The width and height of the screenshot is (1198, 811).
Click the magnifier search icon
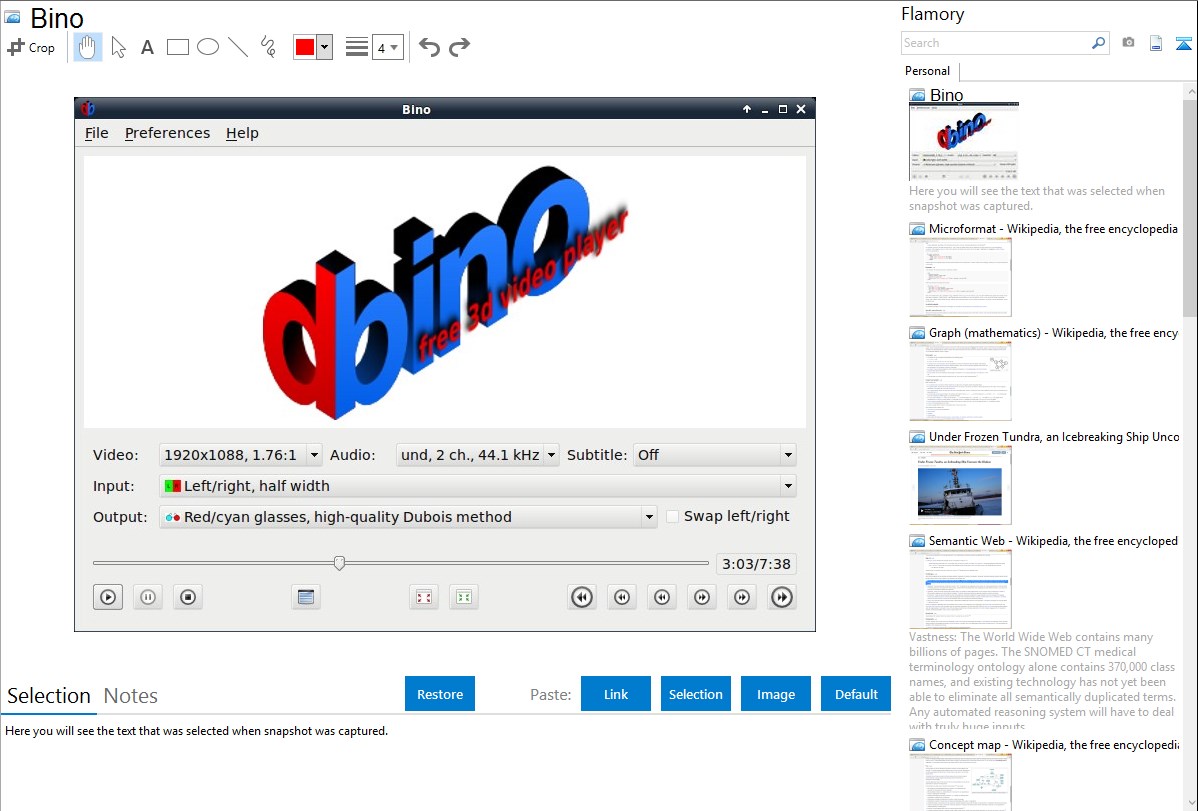click(1099, 43)
